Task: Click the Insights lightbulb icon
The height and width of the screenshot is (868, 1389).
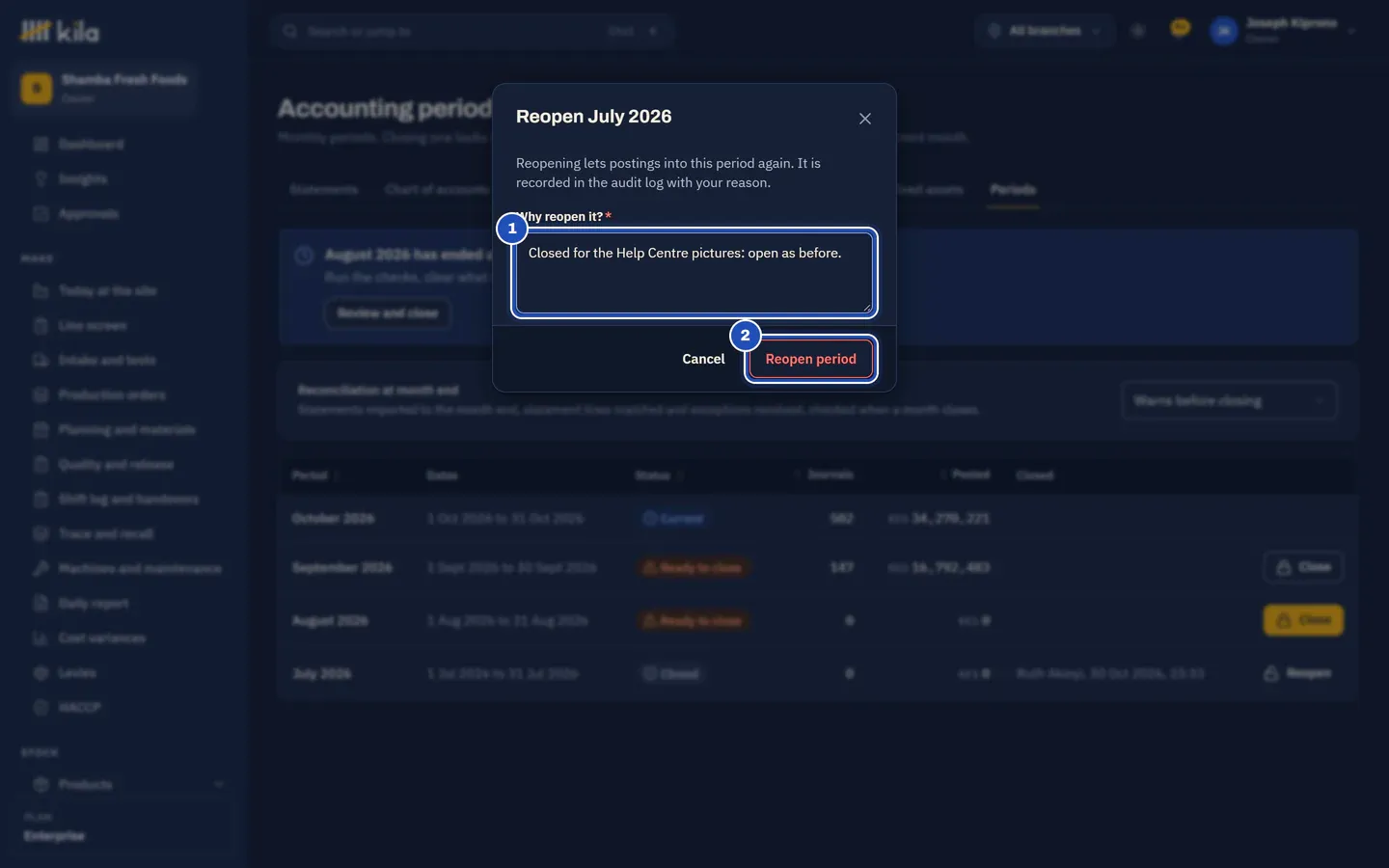Action: [41, 179]
